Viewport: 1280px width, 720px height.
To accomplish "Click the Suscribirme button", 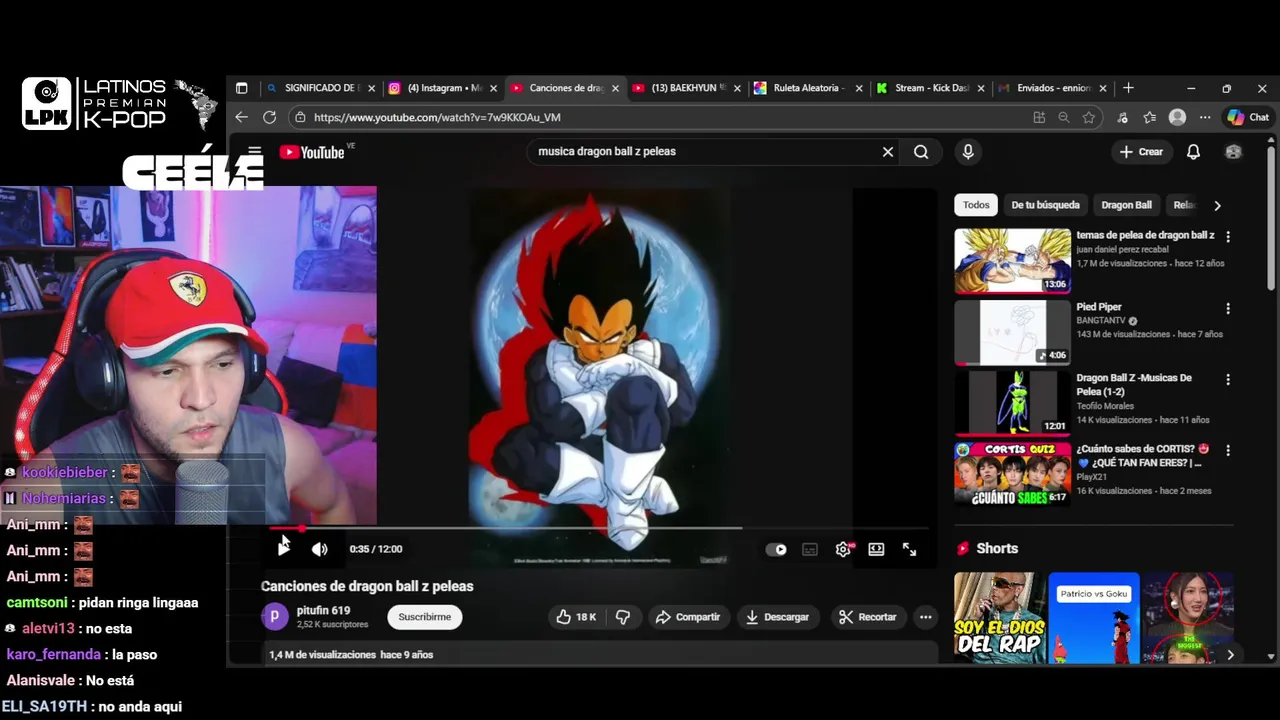I will pyautogui.click(x=425, y=617).
